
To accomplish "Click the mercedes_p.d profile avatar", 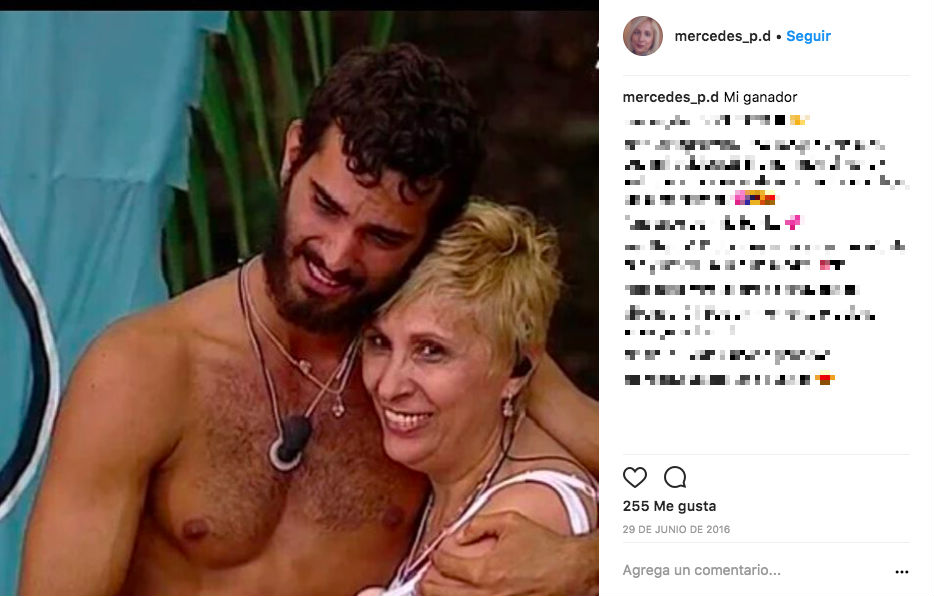I will pyautogui.click(x=643, y=36).
